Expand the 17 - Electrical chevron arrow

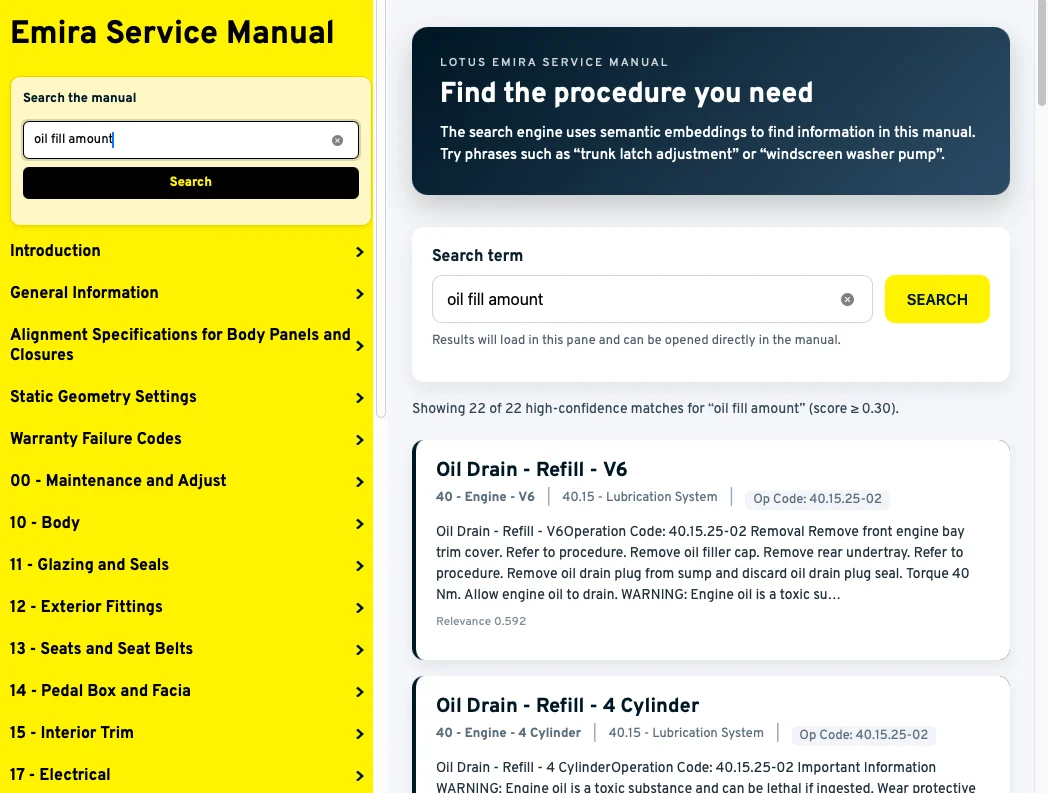[x=359, y=776]
